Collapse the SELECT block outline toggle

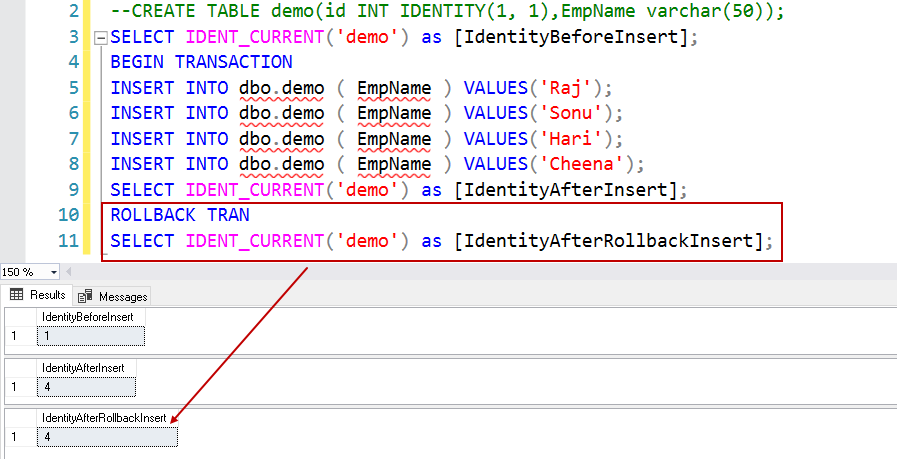tap(101, 38)
